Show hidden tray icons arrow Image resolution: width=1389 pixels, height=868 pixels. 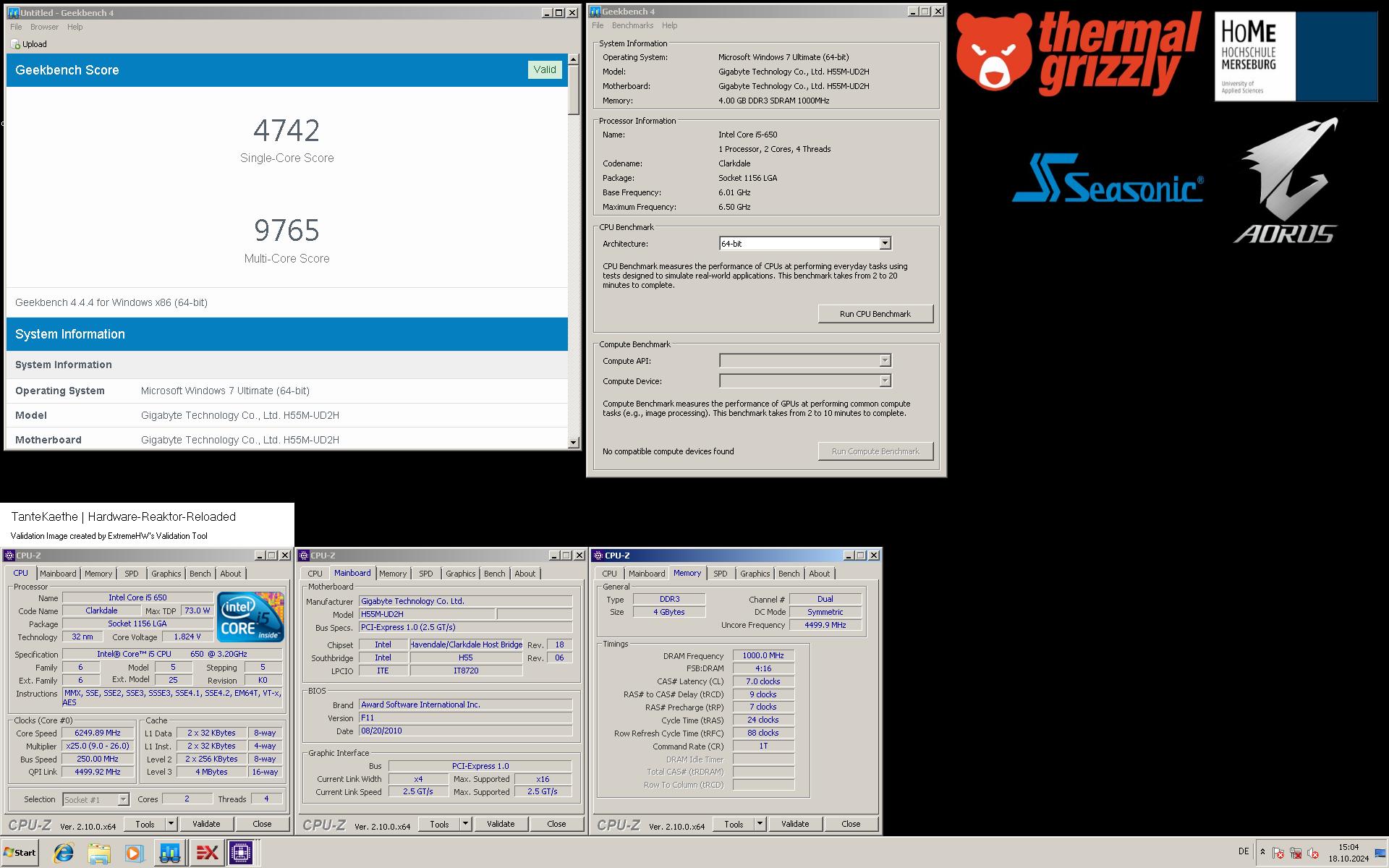(1262, 853)
